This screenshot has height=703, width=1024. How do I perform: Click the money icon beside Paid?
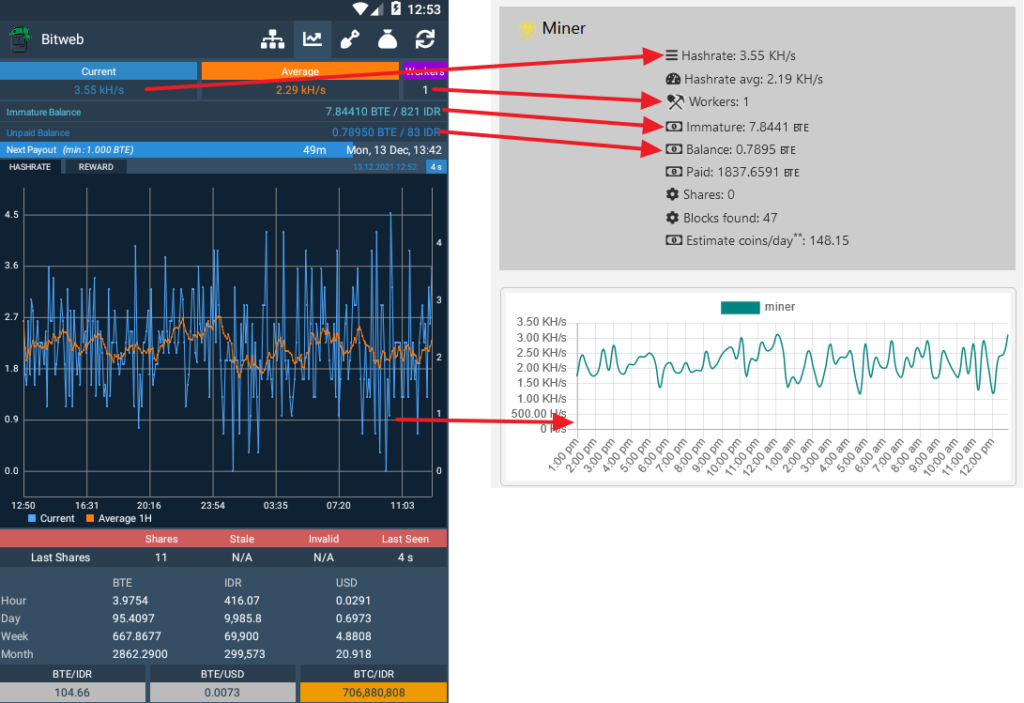[673, 172]
